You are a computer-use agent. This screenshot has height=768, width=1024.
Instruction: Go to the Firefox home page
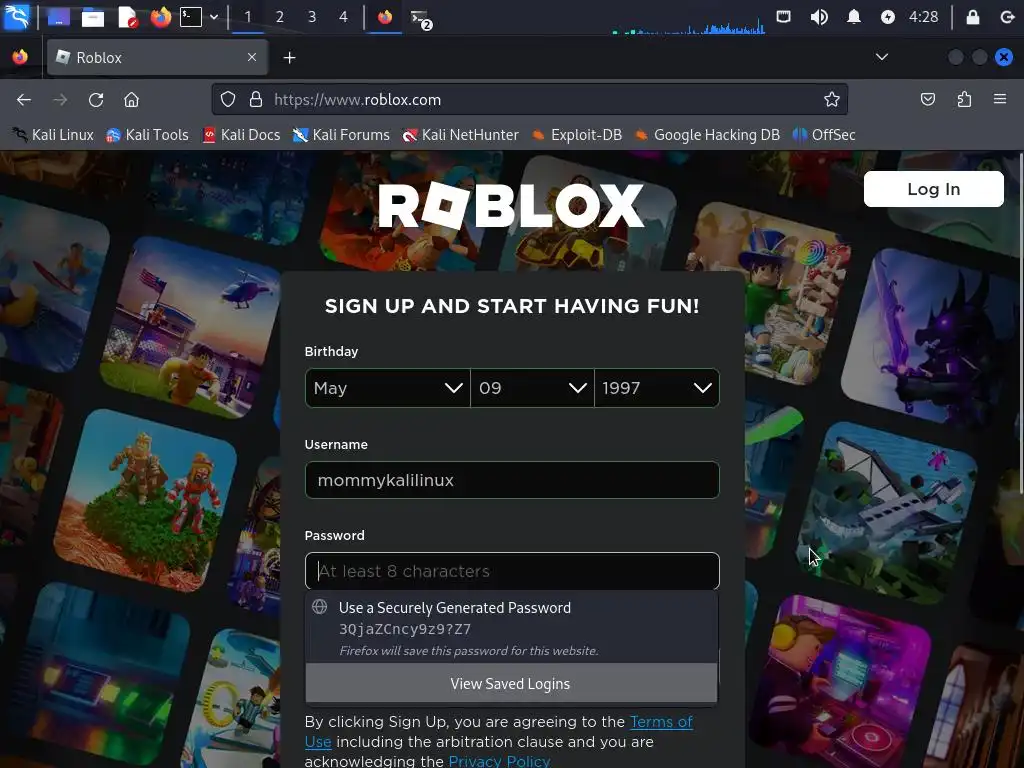[131, 99]
